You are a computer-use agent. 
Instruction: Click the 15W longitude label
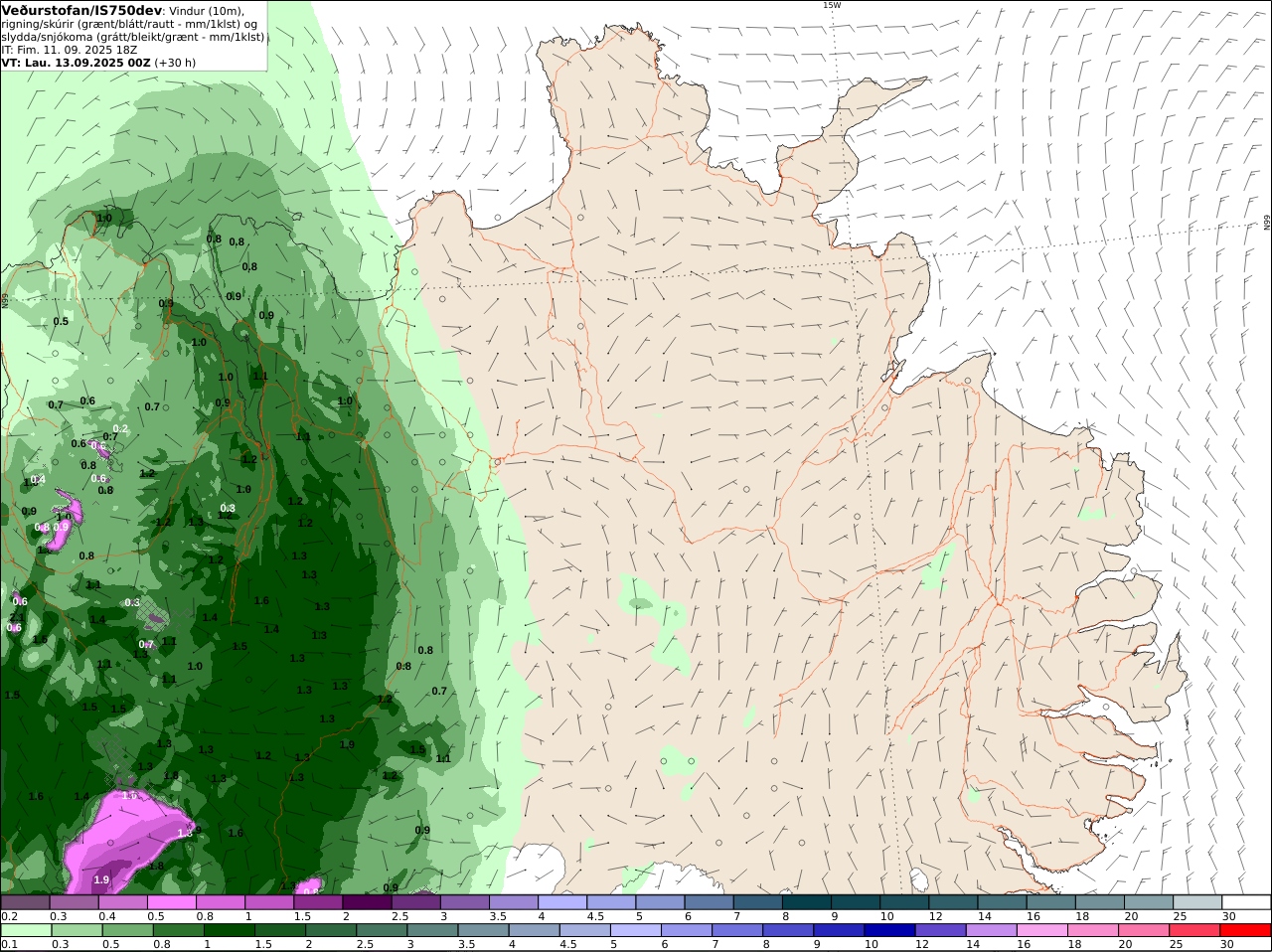pos(831,5)
